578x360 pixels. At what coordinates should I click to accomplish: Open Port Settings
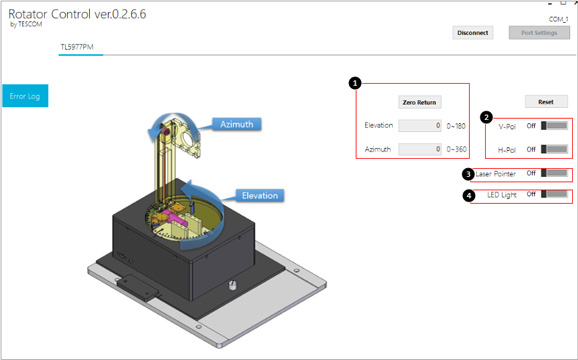click(539, 33)
